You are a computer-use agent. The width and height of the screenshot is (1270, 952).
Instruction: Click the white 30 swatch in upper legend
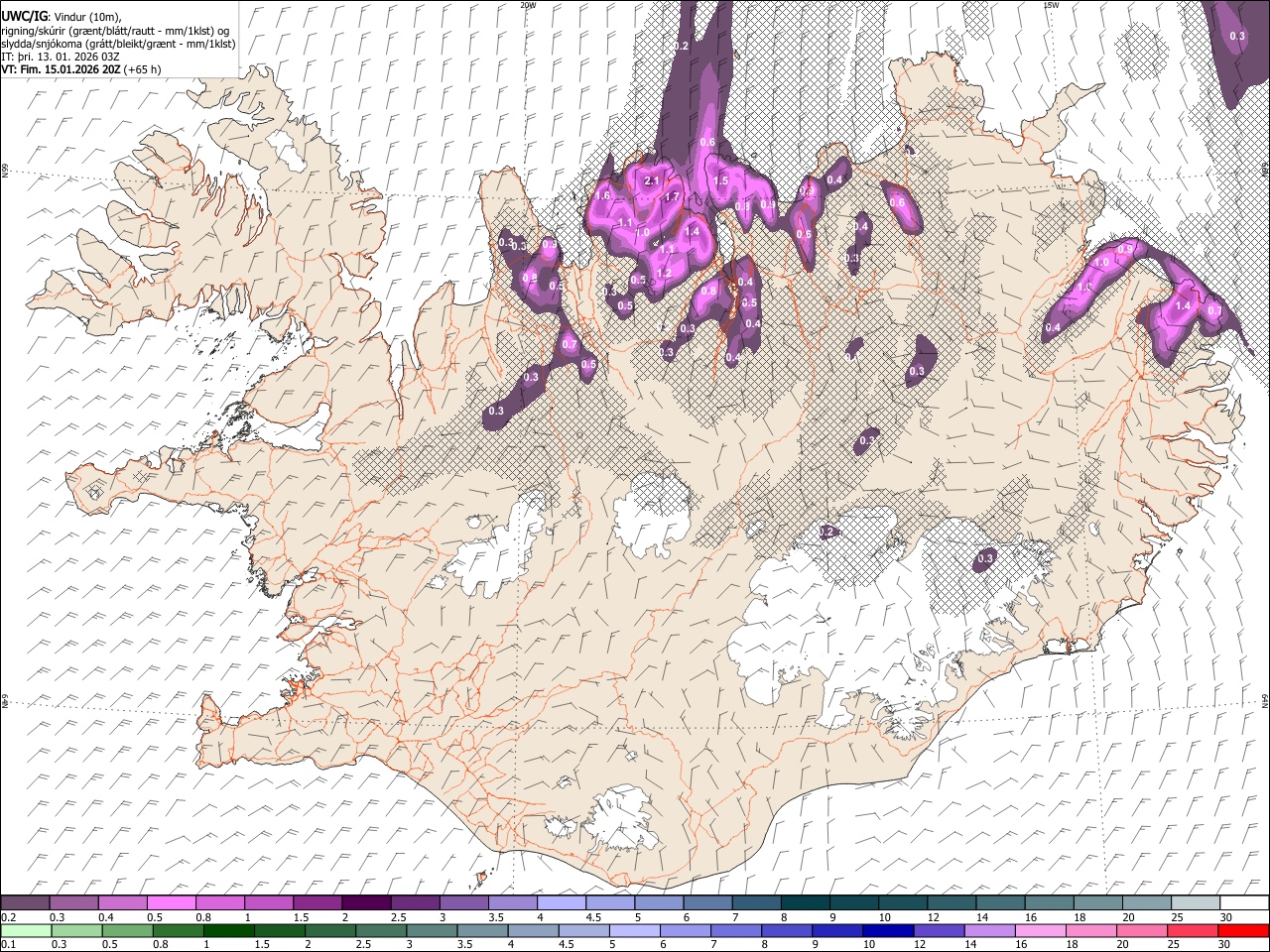(1243, 902)
